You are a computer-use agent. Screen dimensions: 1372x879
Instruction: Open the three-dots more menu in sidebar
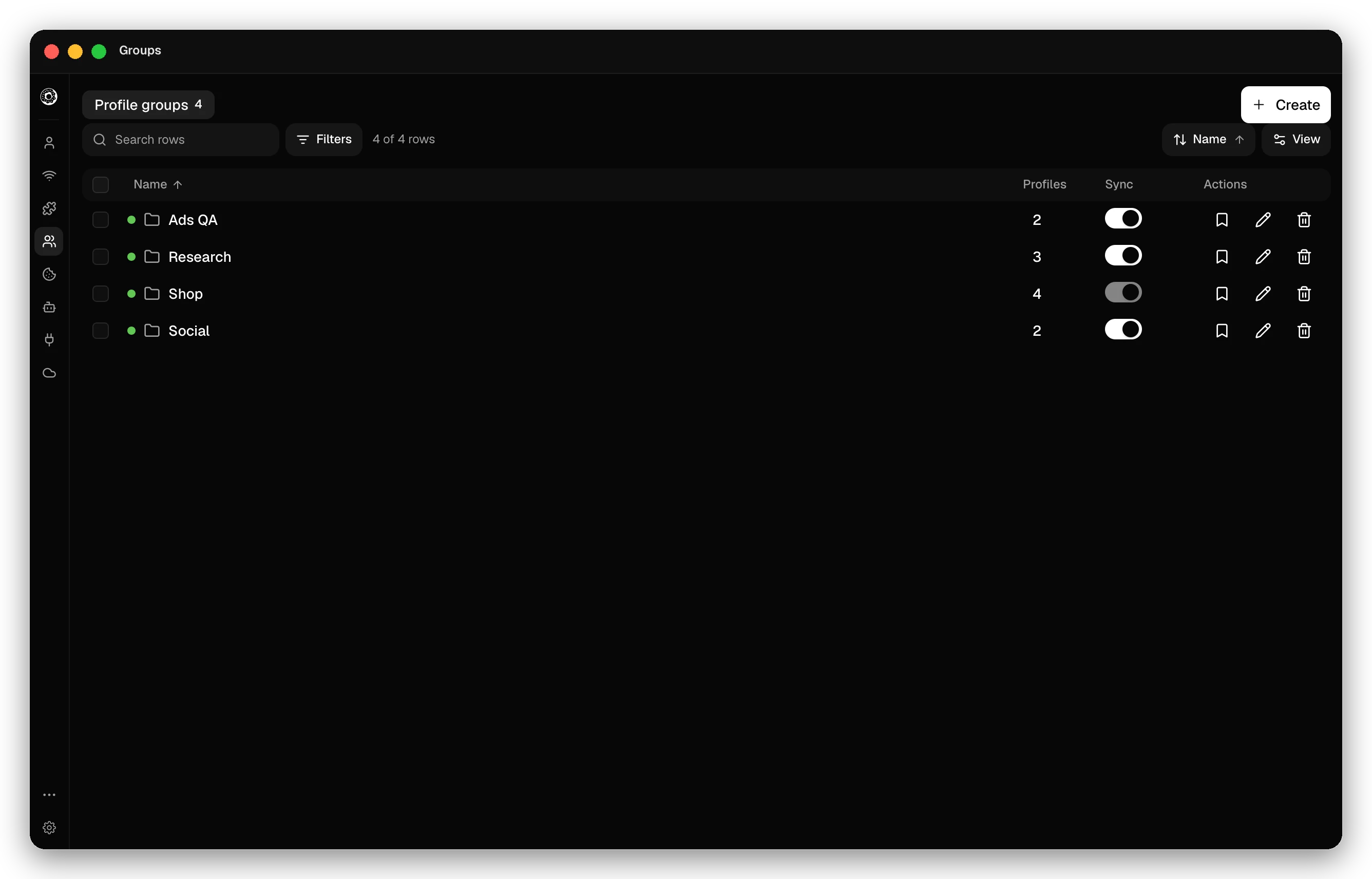pos(49,794)
